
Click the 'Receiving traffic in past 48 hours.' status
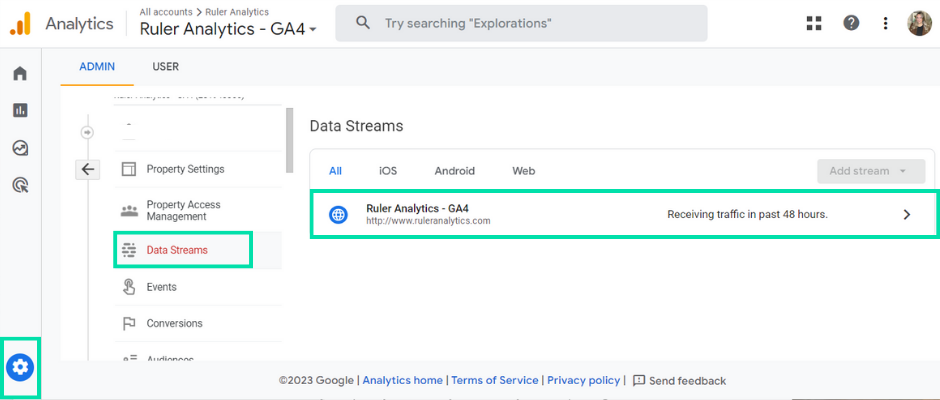click(747, 215)
